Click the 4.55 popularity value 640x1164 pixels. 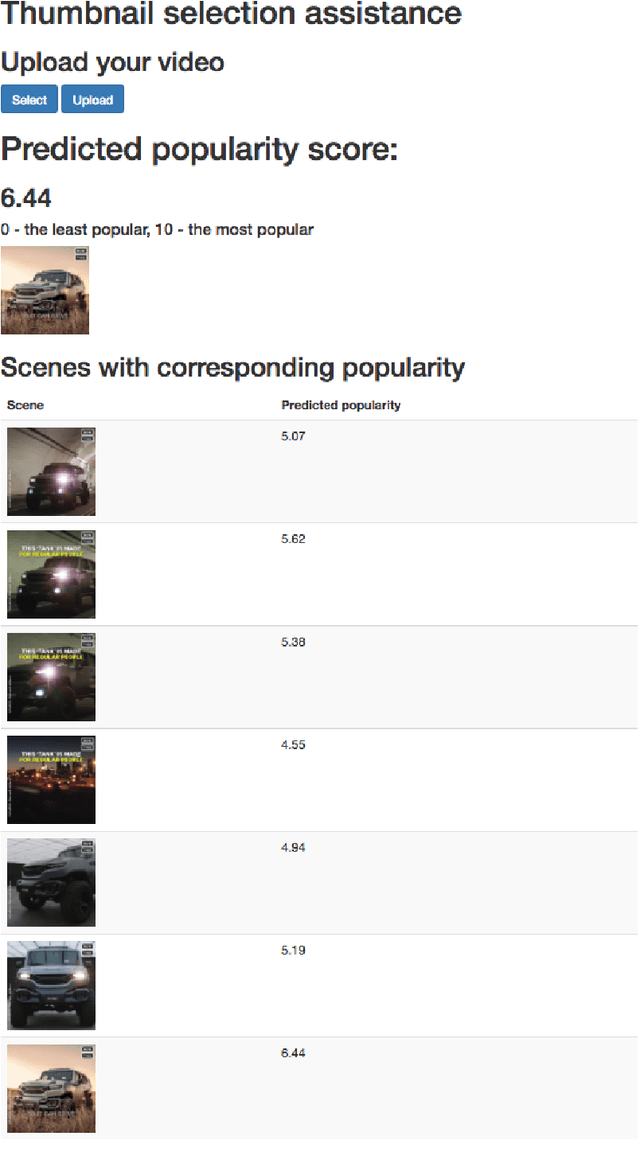(x=293, y=745)
